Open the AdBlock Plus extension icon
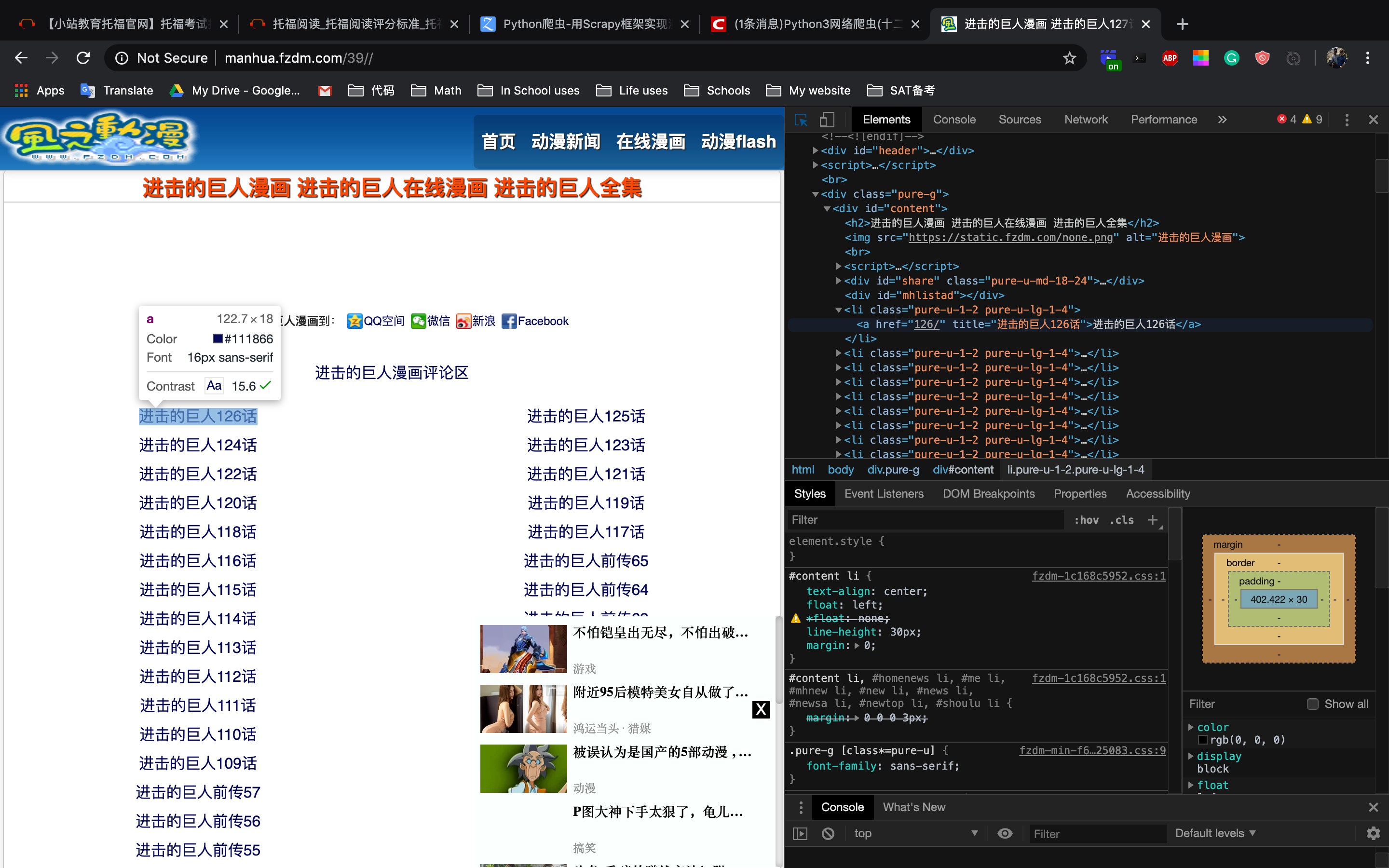This screenshot has width=1389, height=868. [1170, 58]
